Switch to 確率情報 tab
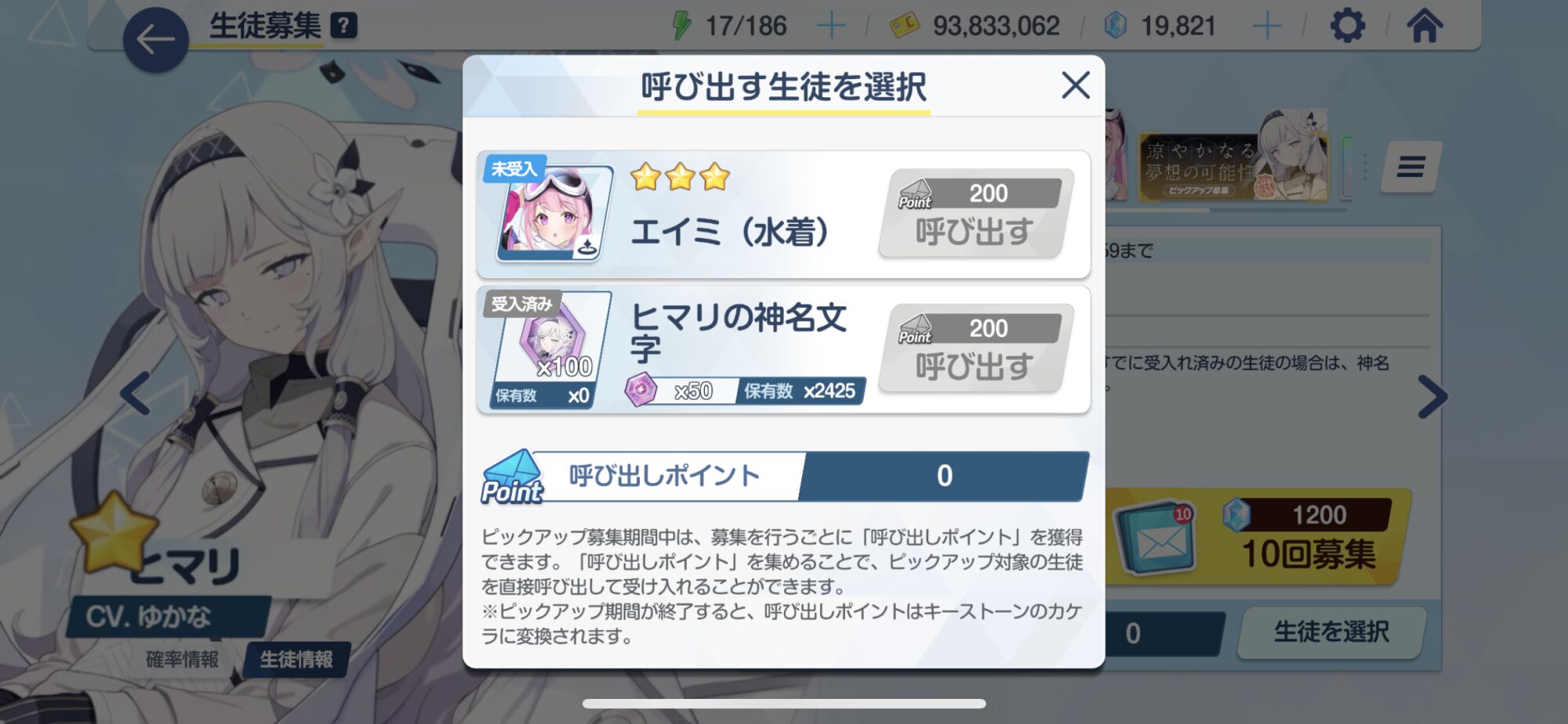Viewport: 1568px width, 724px height. click(182, 659)
